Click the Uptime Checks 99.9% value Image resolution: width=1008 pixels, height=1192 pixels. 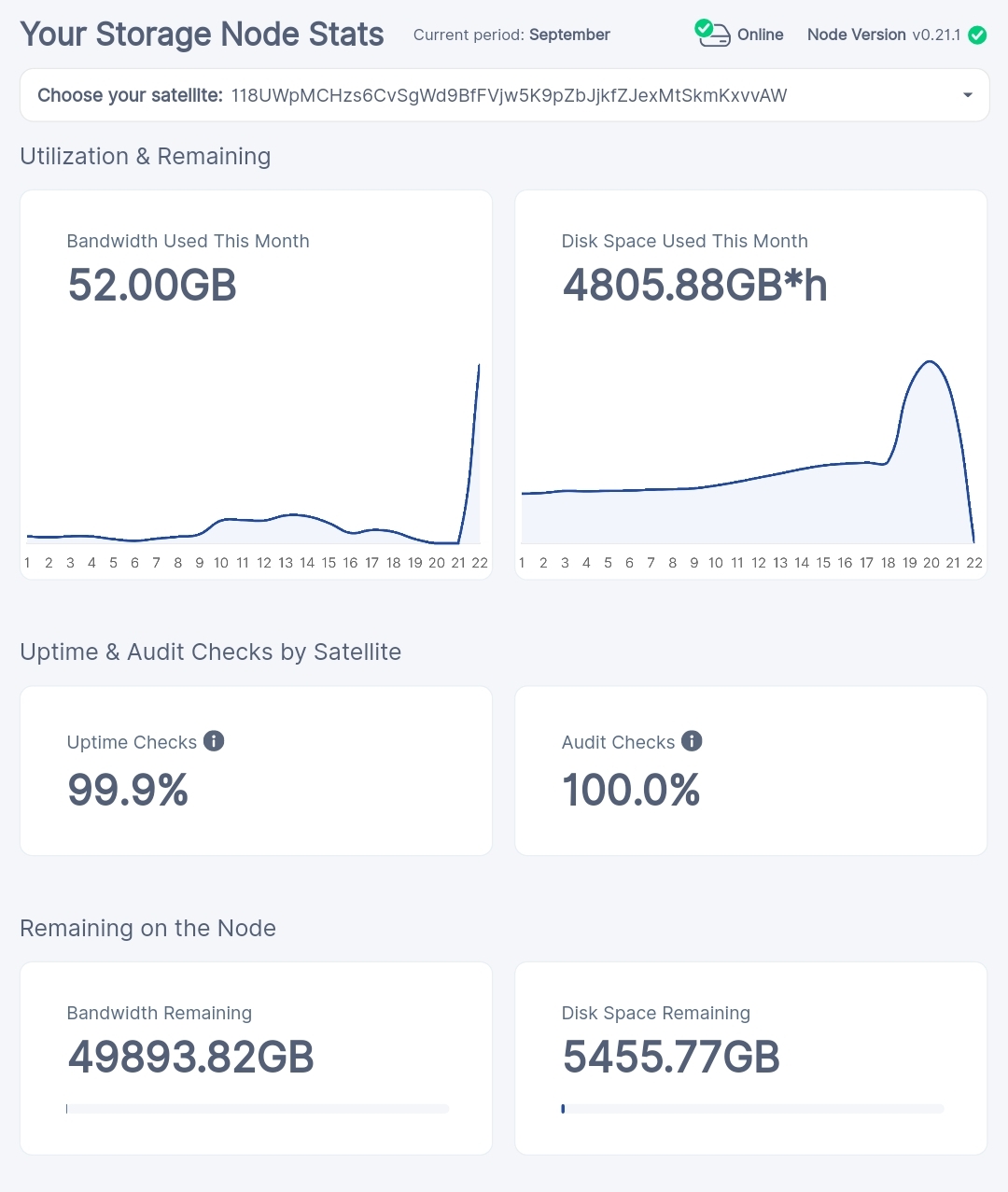point(128,790)
